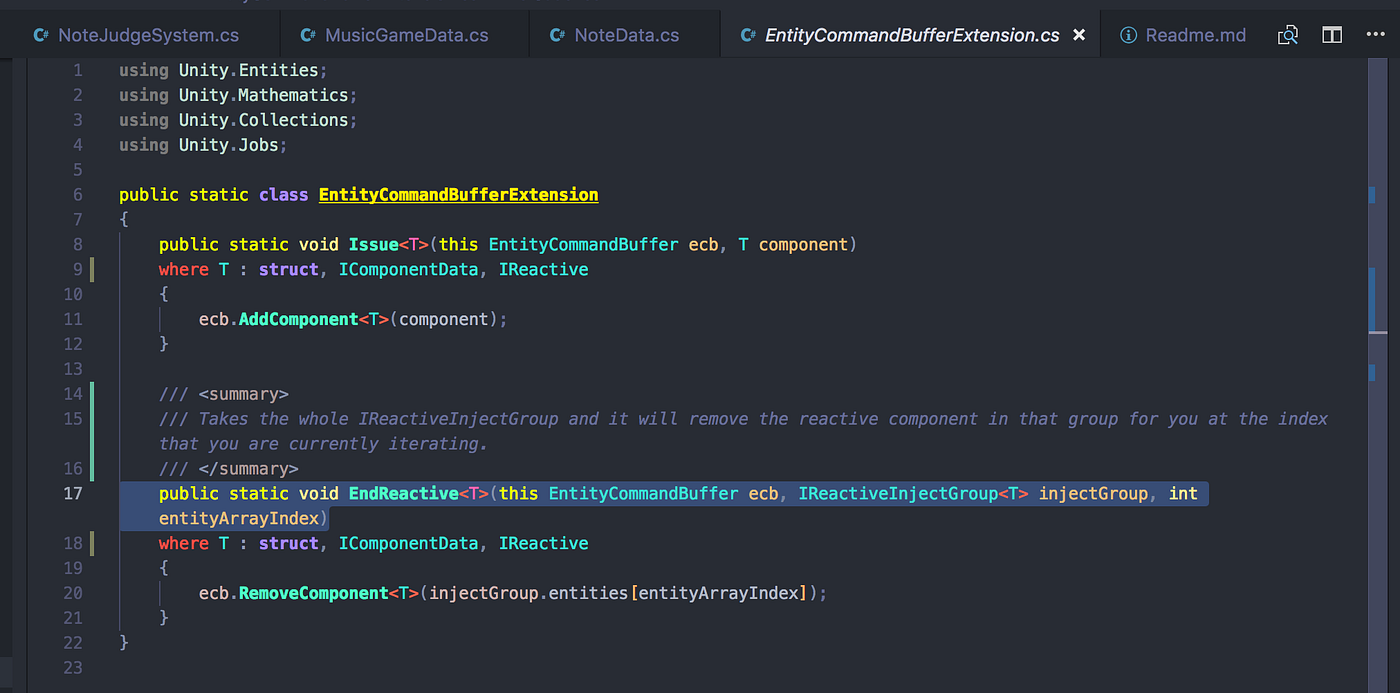The height and width of the screenshot is (693, 1400).
Task: Click the C# icon on NoteJudgeSystem.cs tab
Action: click(x=41, y=34)
